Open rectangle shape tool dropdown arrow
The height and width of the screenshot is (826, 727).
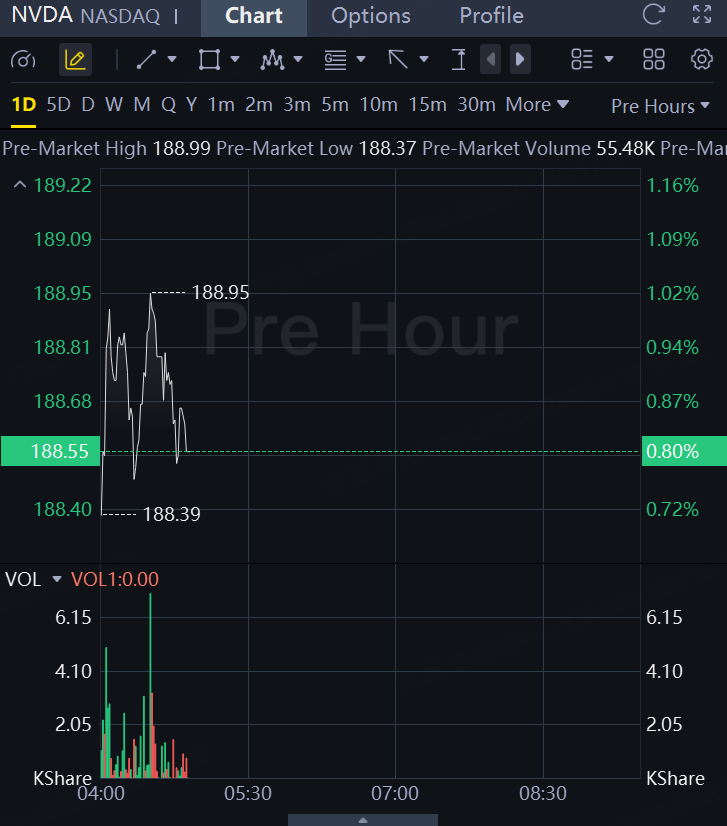click(235, 60)
